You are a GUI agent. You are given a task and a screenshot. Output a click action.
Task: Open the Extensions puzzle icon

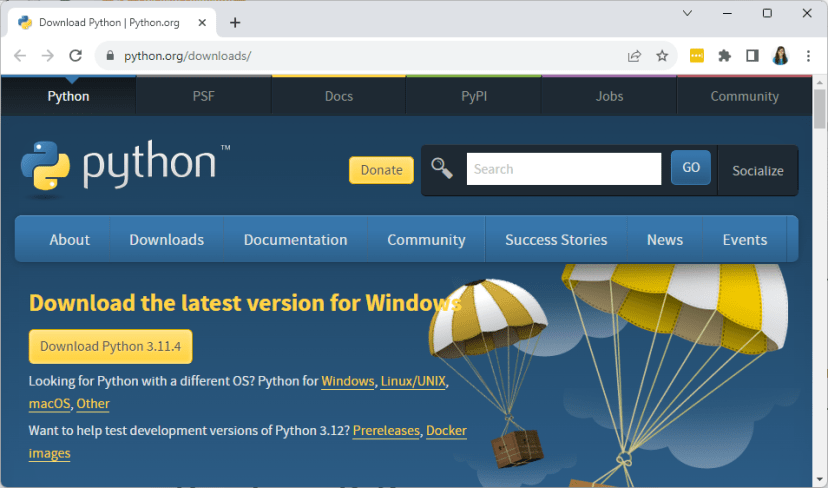pos(725,56)
